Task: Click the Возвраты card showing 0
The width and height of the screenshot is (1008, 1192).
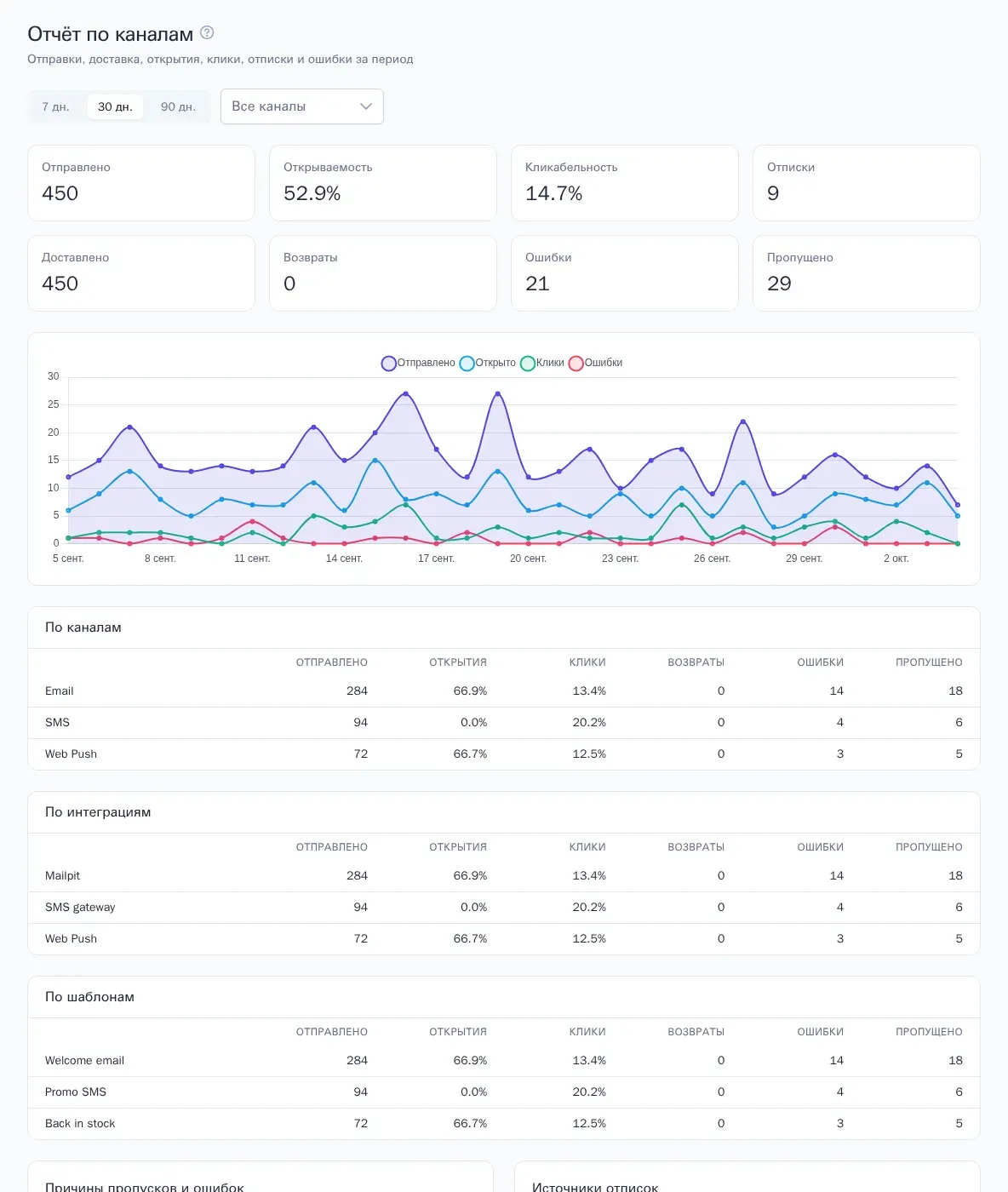Action: pyautogui.click(x=383, y=273)
